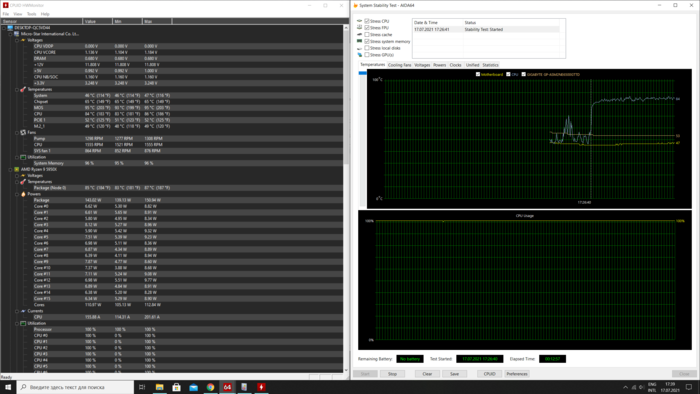Select the DESKTOP computer icon in the HWMonitor tree
Viewport: 700px width, 394px height.
tap(10, 28)
